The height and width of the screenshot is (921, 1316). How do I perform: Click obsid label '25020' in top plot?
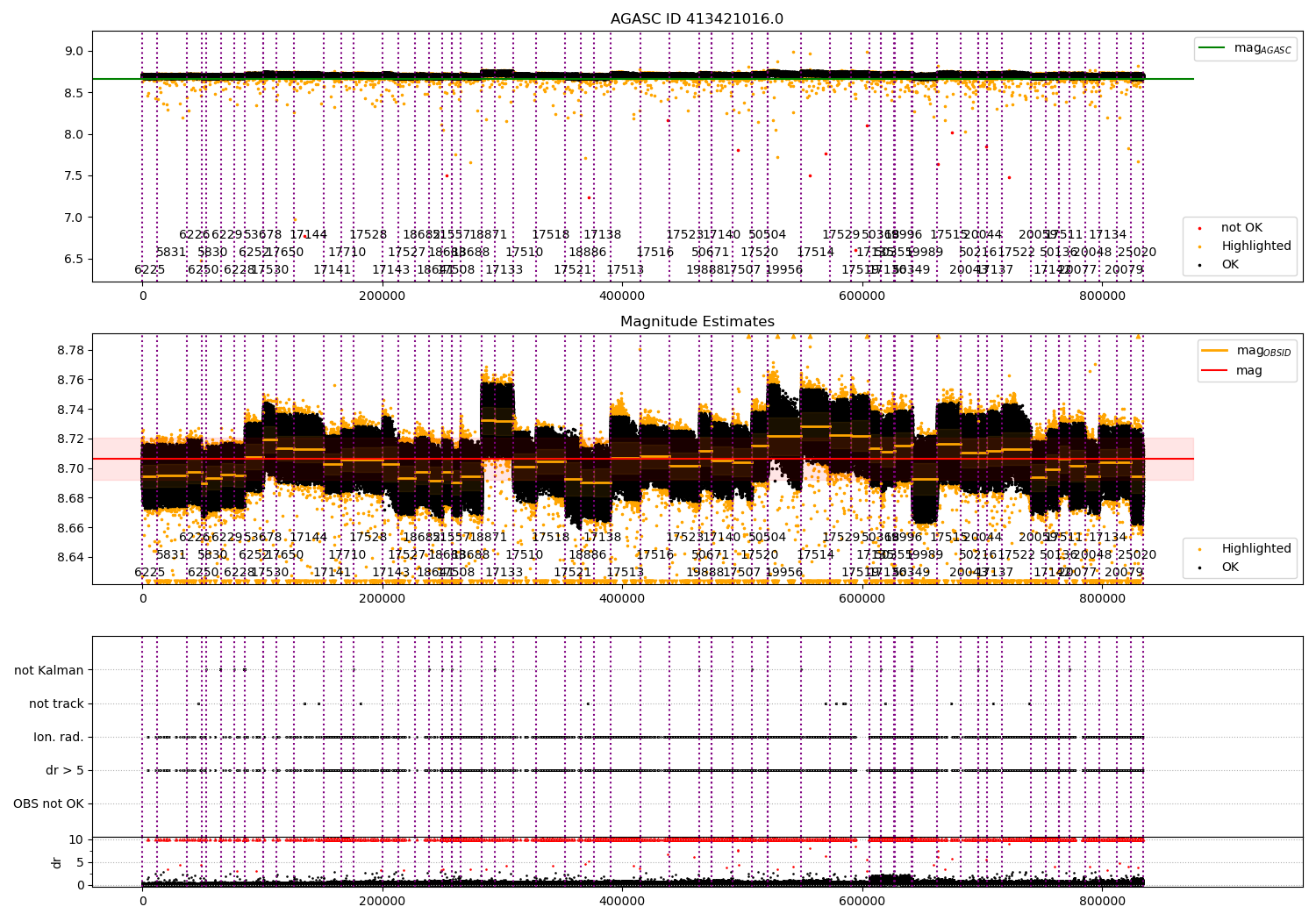click(1137, 252)
